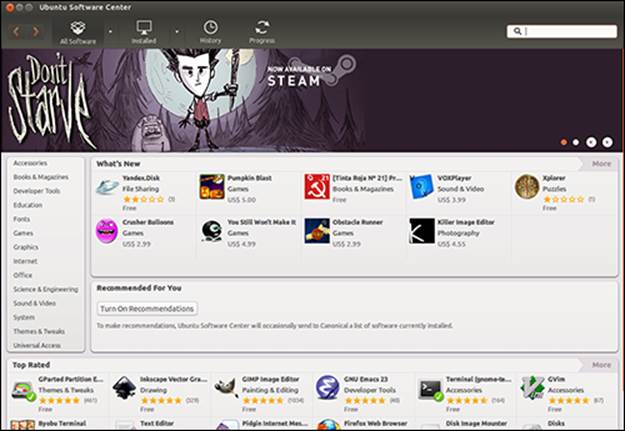Viewport: 625px width, 431px height.
Task: Open the Progress view
Action: 262,32
